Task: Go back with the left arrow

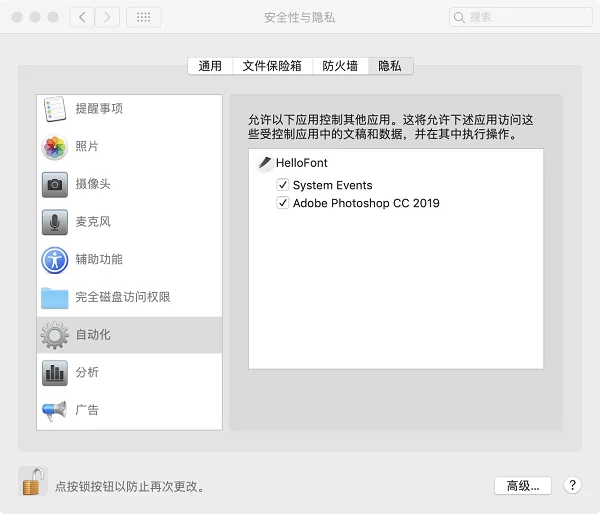Action: (82, 17)
